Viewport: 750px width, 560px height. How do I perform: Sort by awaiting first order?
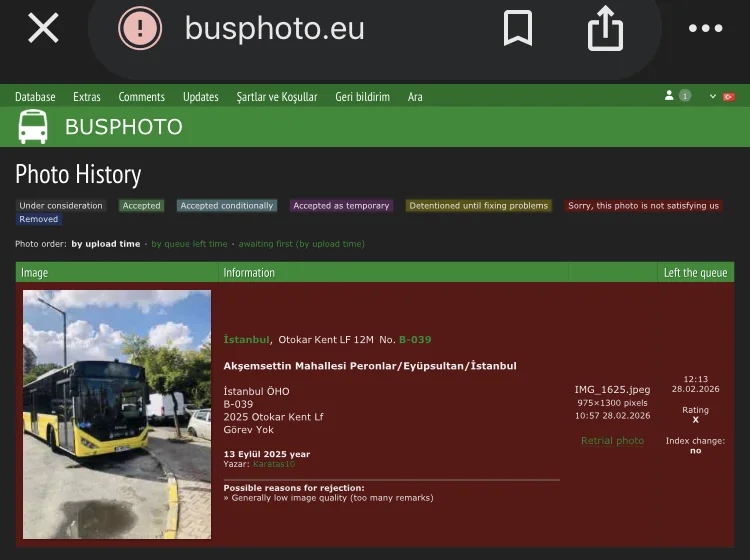click(x=301, y=244)
